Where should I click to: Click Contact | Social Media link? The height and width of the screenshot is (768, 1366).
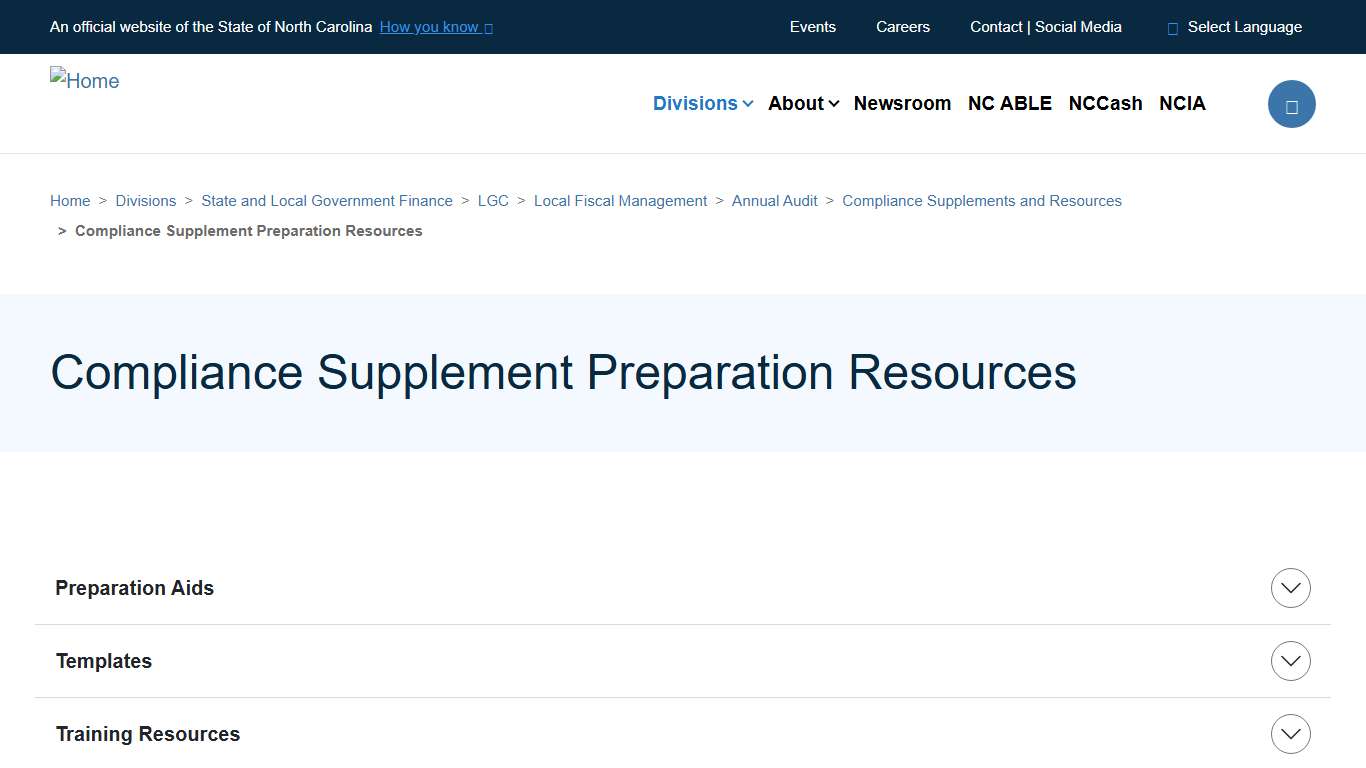(1045, 27)
